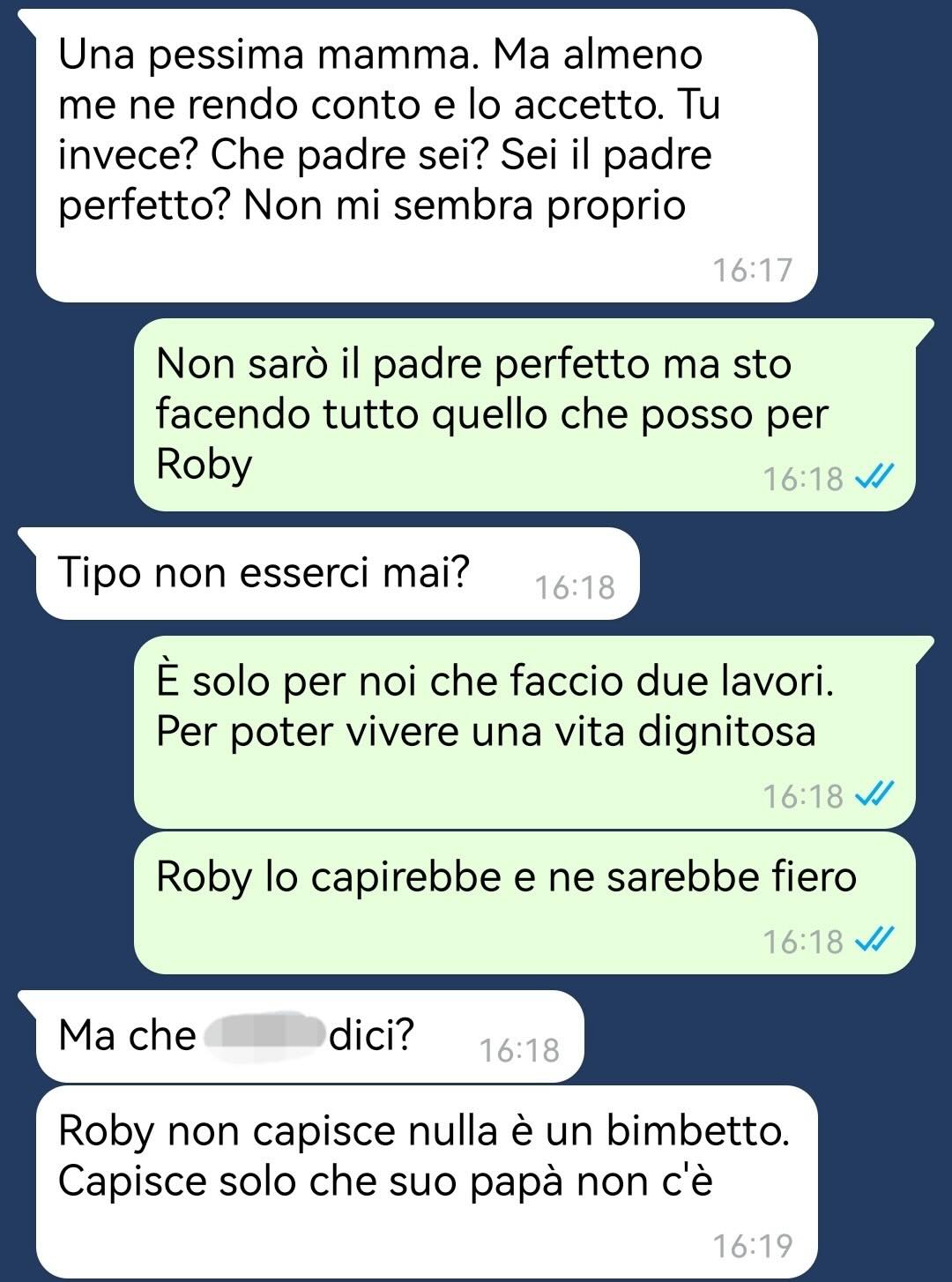Select the 'Roby lo capirebbe e ne sarebbe fiero' message
The width and height of the screenshot is (952, 1282).
click(x=524, y=903)
